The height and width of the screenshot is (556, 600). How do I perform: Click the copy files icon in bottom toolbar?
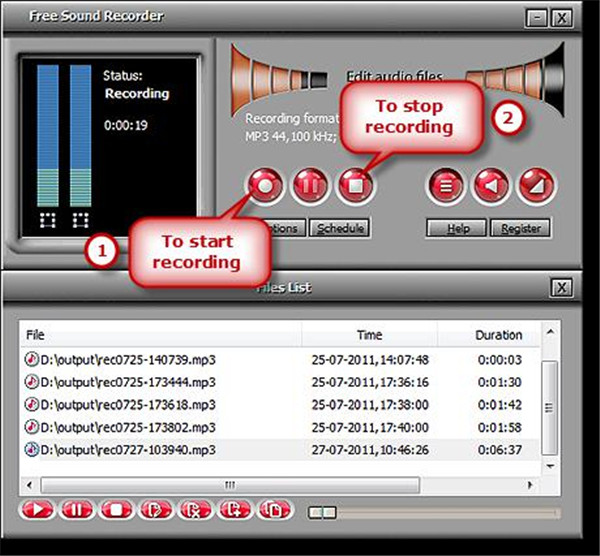click(x=274, y=510)
